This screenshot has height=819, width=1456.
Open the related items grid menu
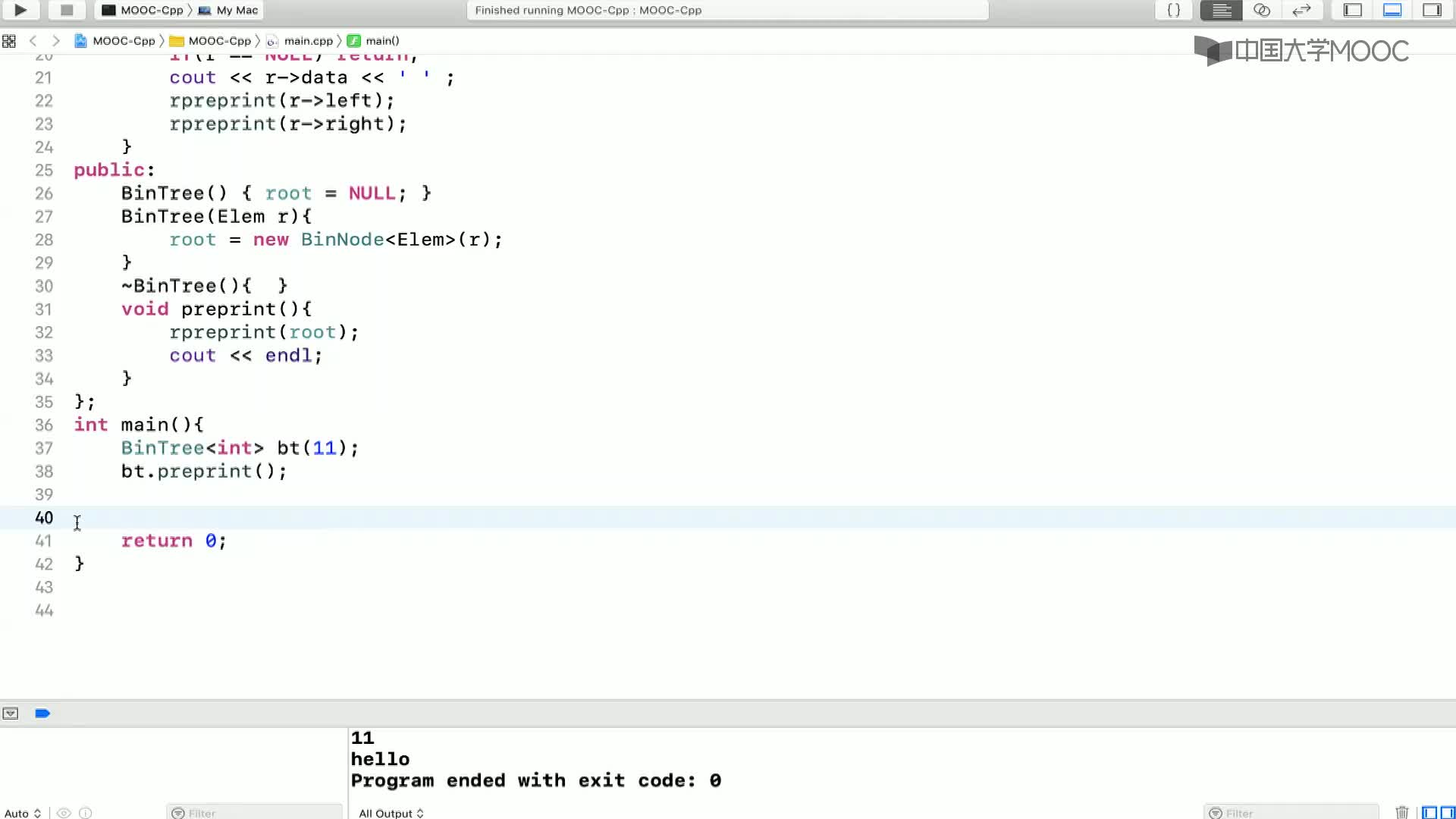click(9, 41)
